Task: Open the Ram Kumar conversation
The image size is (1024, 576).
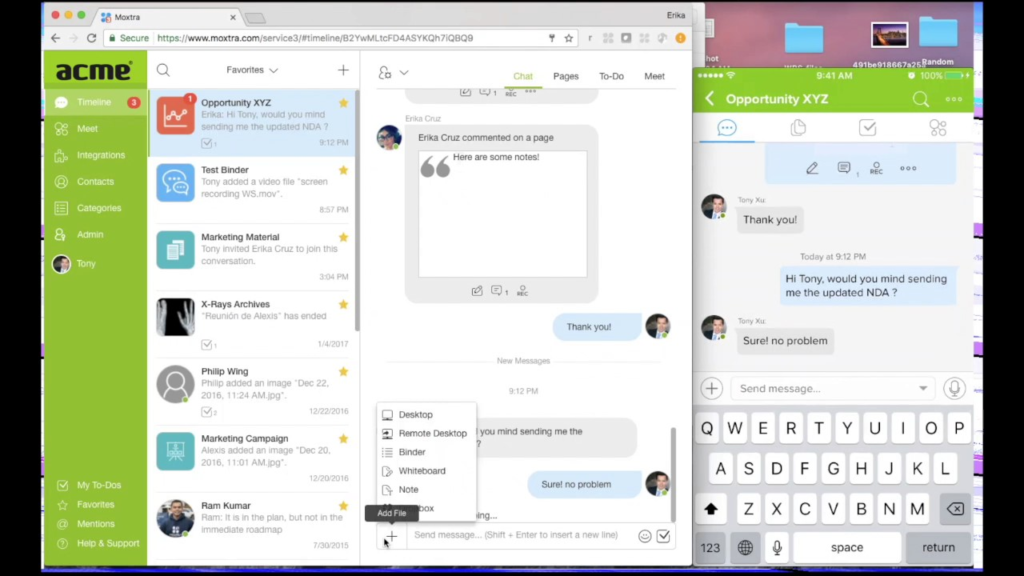Action: (252, 526)
